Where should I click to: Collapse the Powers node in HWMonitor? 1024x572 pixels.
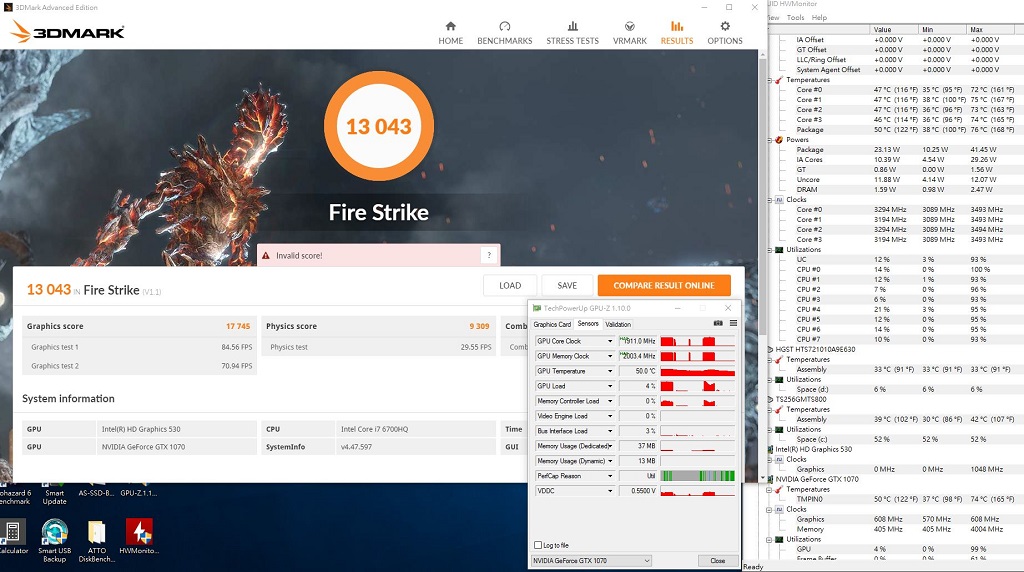770,140
